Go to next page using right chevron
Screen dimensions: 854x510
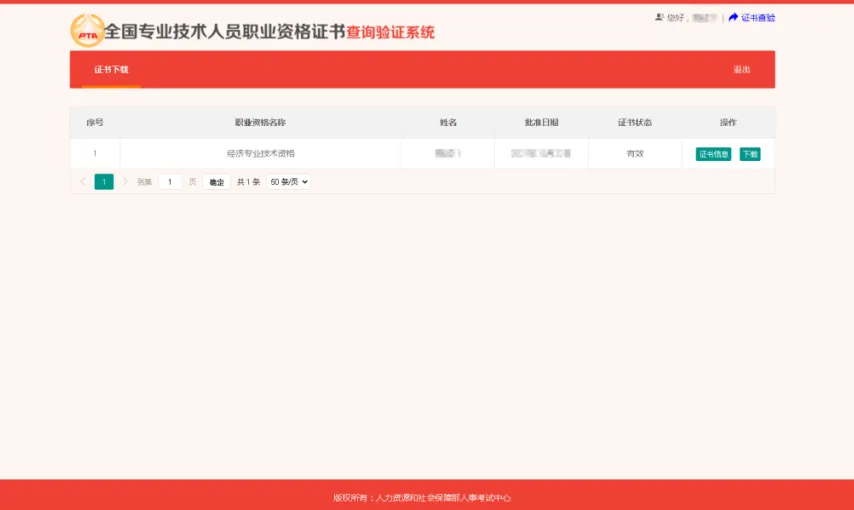pyautogui.click(x=125, y=182)
